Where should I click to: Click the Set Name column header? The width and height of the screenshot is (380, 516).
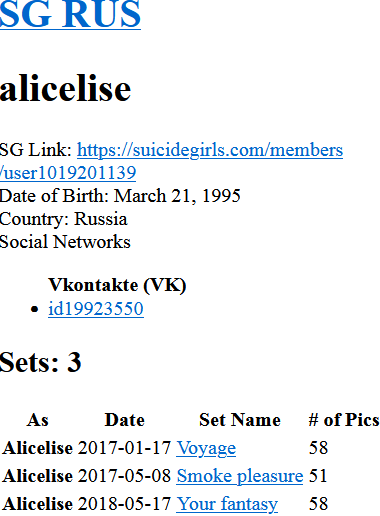point(240,420)
